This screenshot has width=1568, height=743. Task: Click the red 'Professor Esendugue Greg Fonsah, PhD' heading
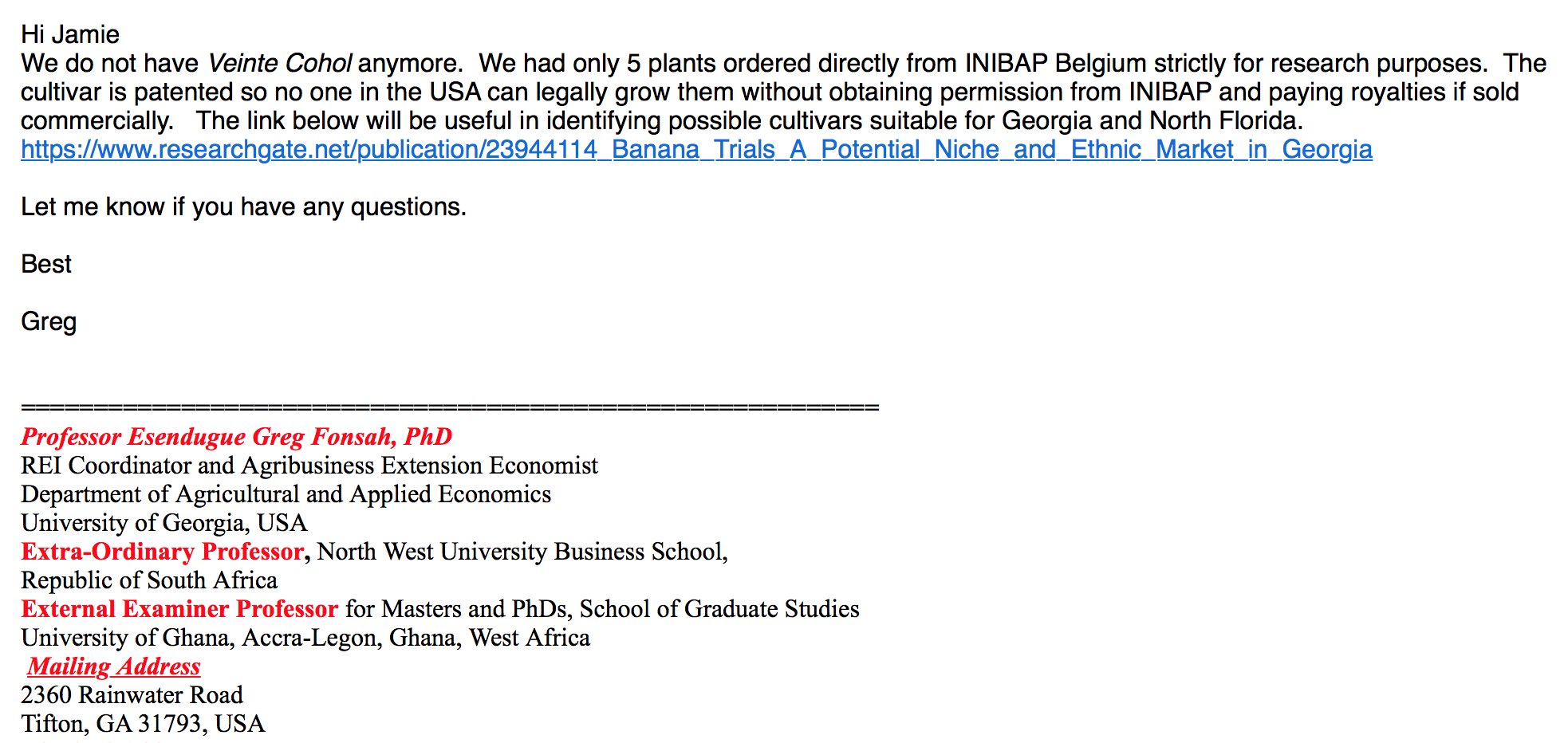click(236, 437)
